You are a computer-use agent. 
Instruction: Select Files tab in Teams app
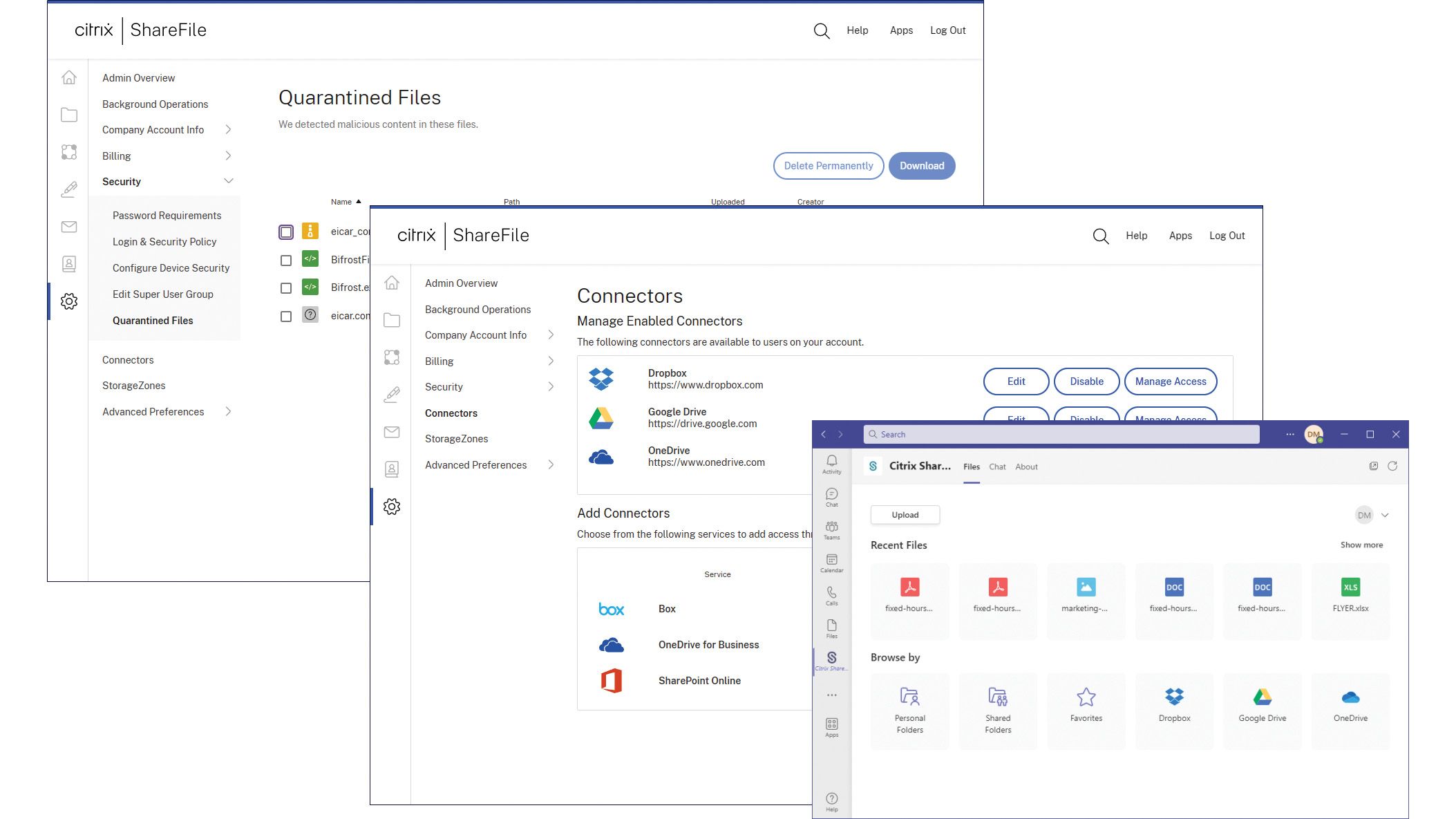point(972,467)
